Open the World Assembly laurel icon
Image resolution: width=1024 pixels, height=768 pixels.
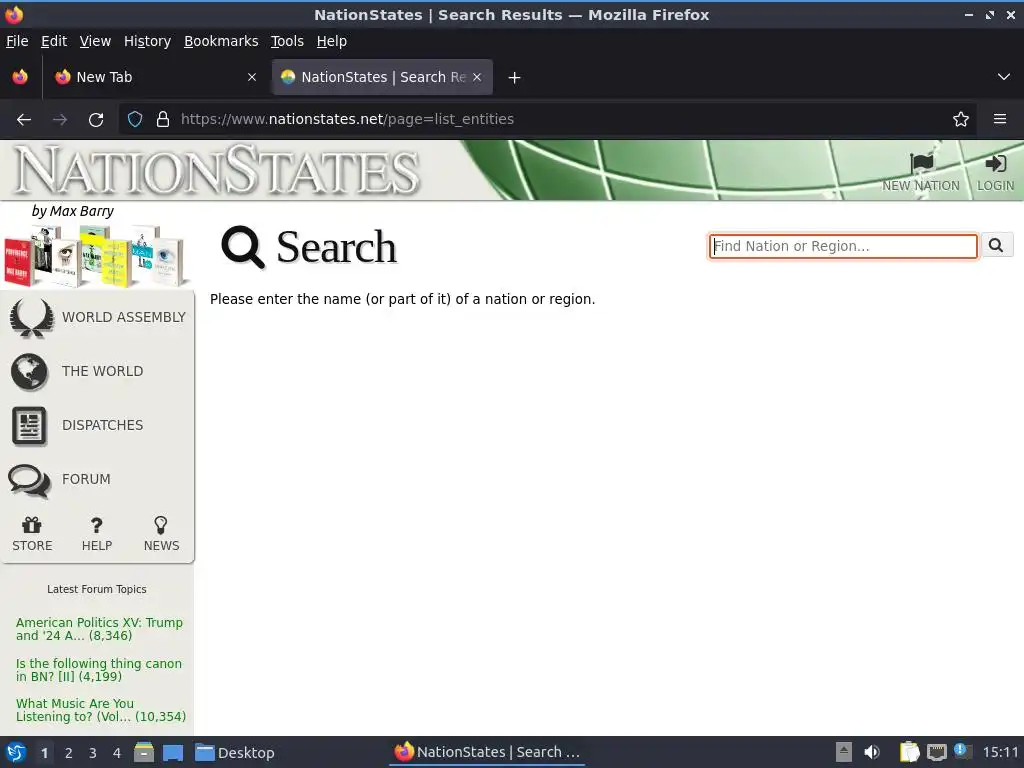coord(31,317)
